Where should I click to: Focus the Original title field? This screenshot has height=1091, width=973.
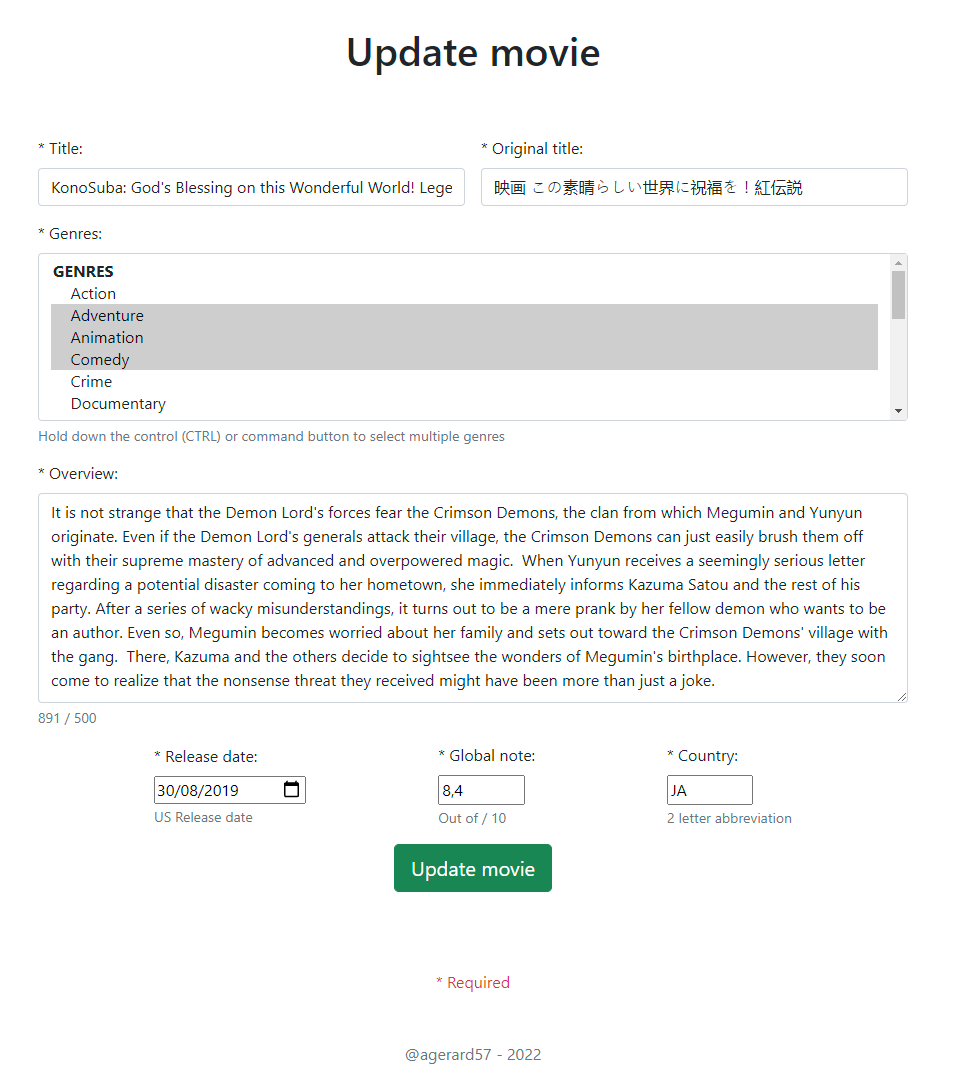[693, 187]
